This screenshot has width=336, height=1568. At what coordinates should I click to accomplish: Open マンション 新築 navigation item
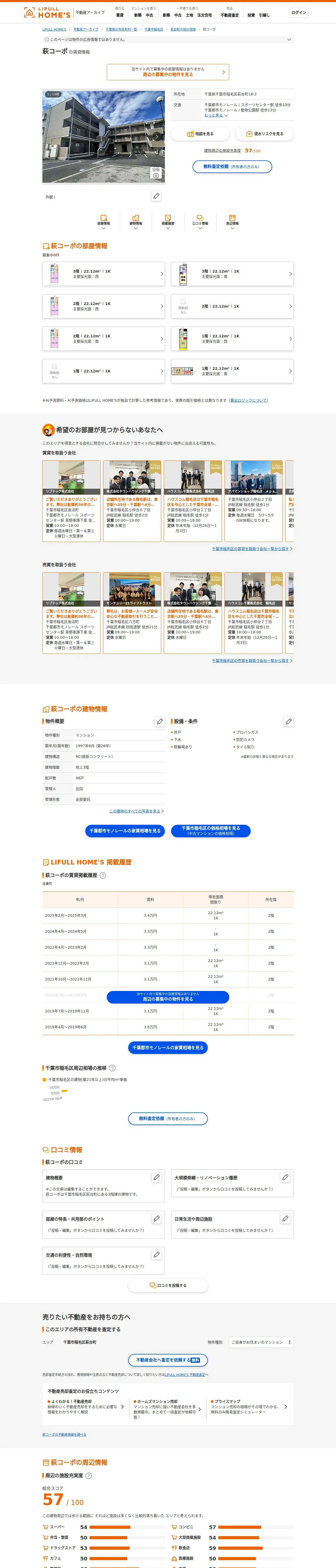(138, 15)
